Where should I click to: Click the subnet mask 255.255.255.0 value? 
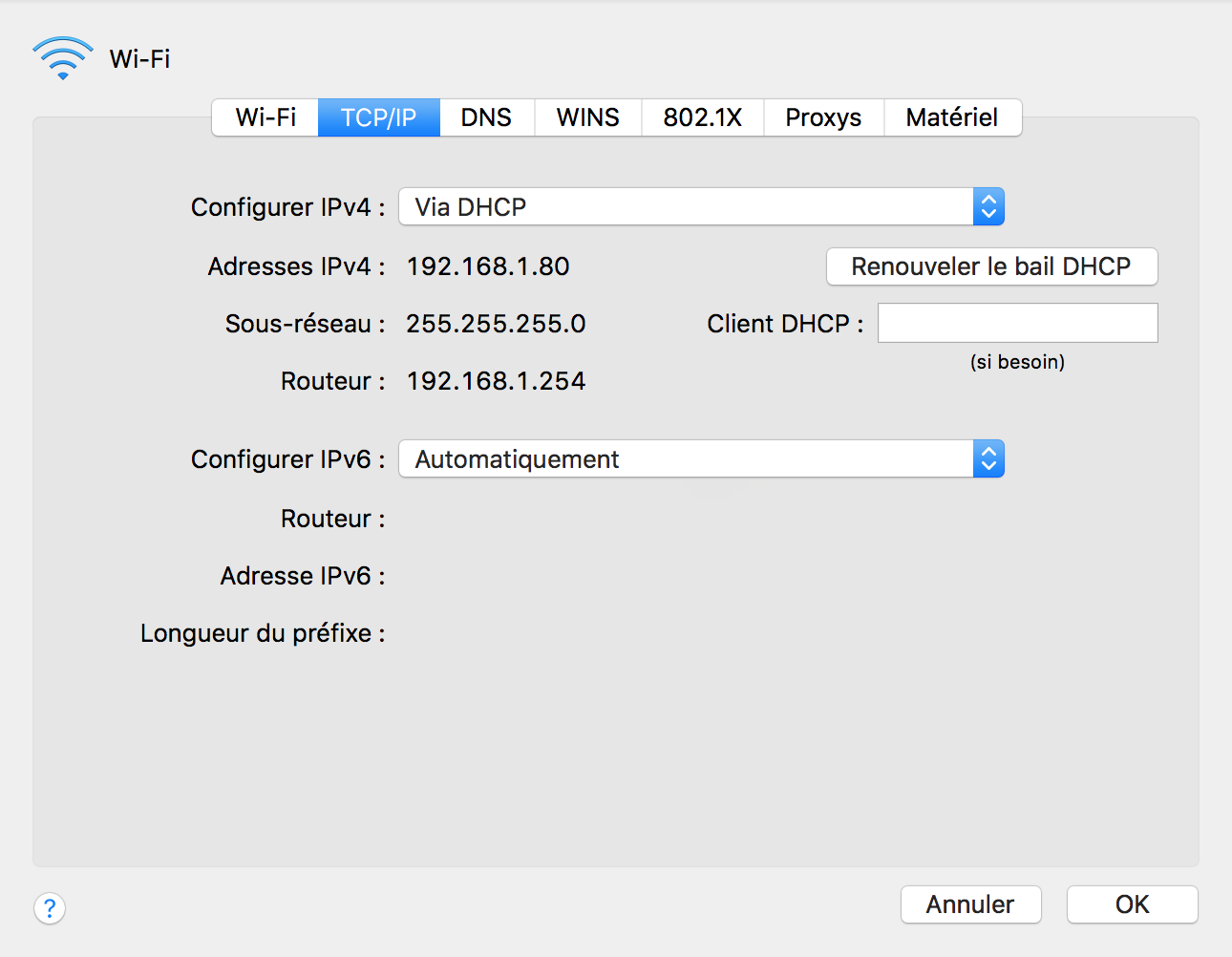click(x=496, y=324)
